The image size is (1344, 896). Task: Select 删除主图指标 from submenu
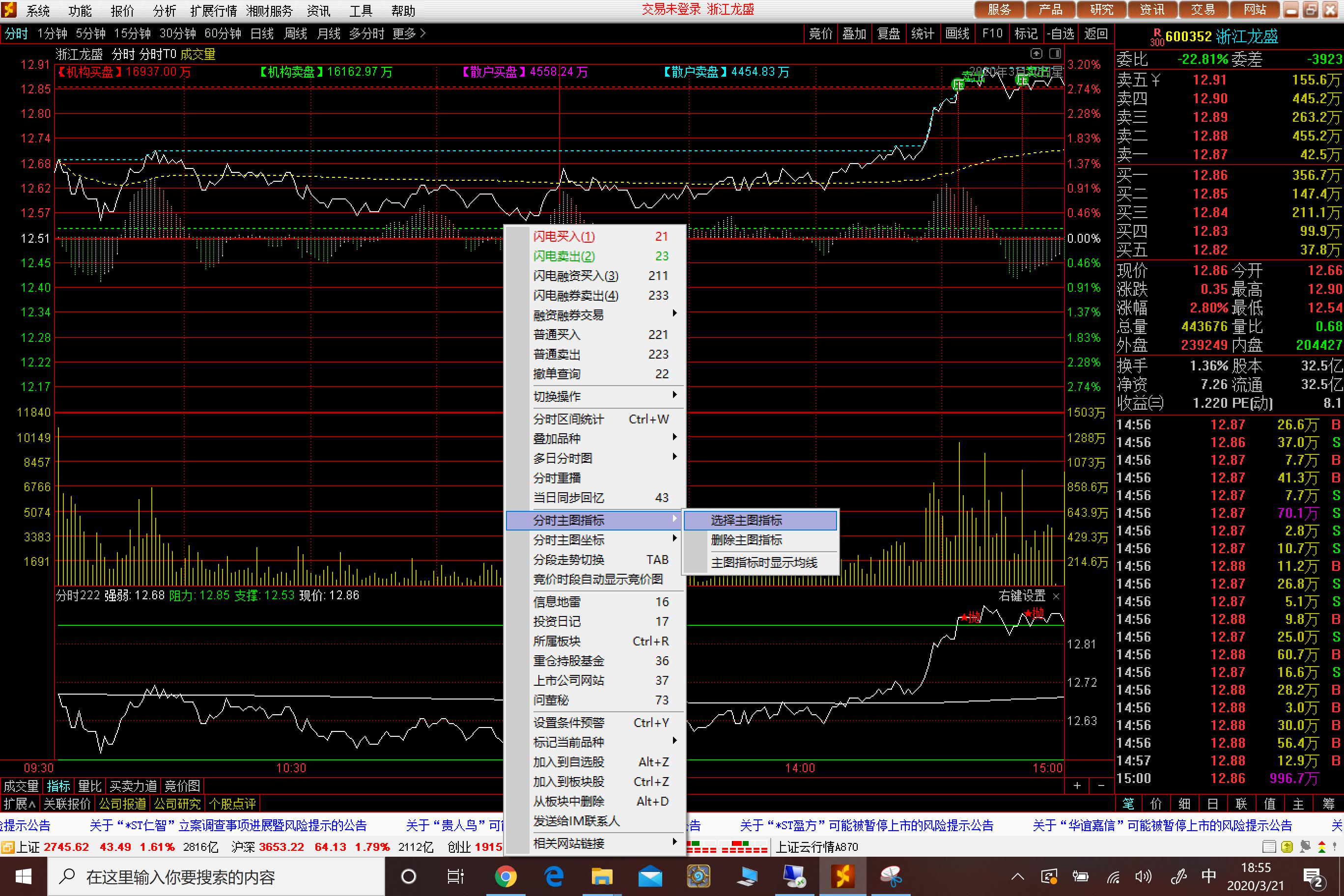(x=746, y=540)
